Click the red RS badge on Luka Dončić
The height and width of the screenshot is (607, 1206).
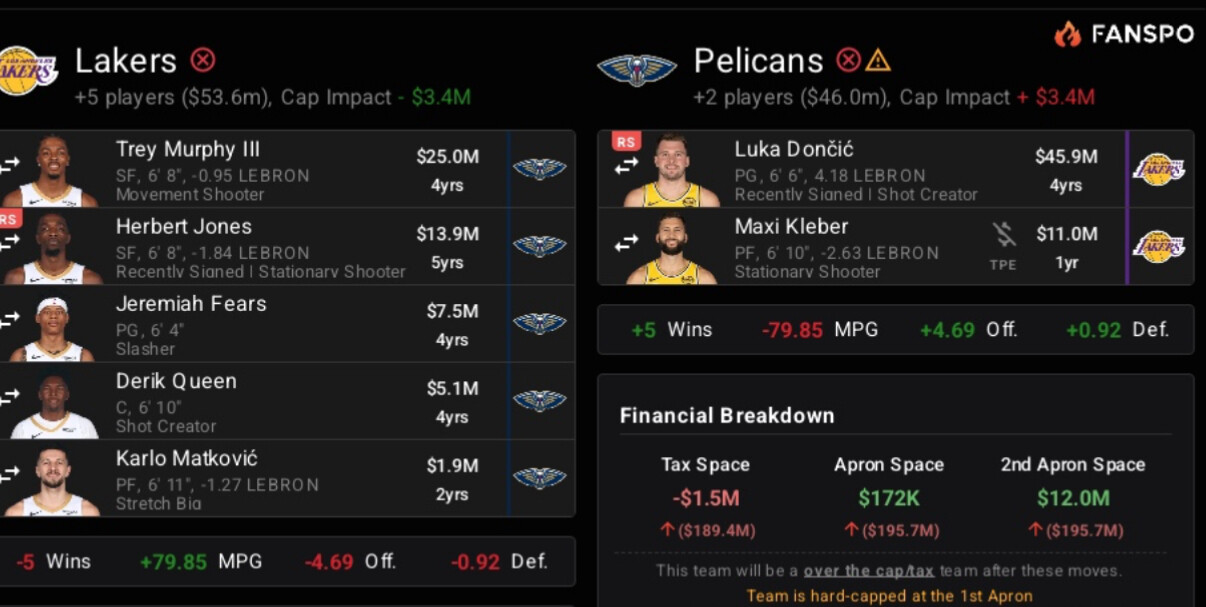pos(626,142)
